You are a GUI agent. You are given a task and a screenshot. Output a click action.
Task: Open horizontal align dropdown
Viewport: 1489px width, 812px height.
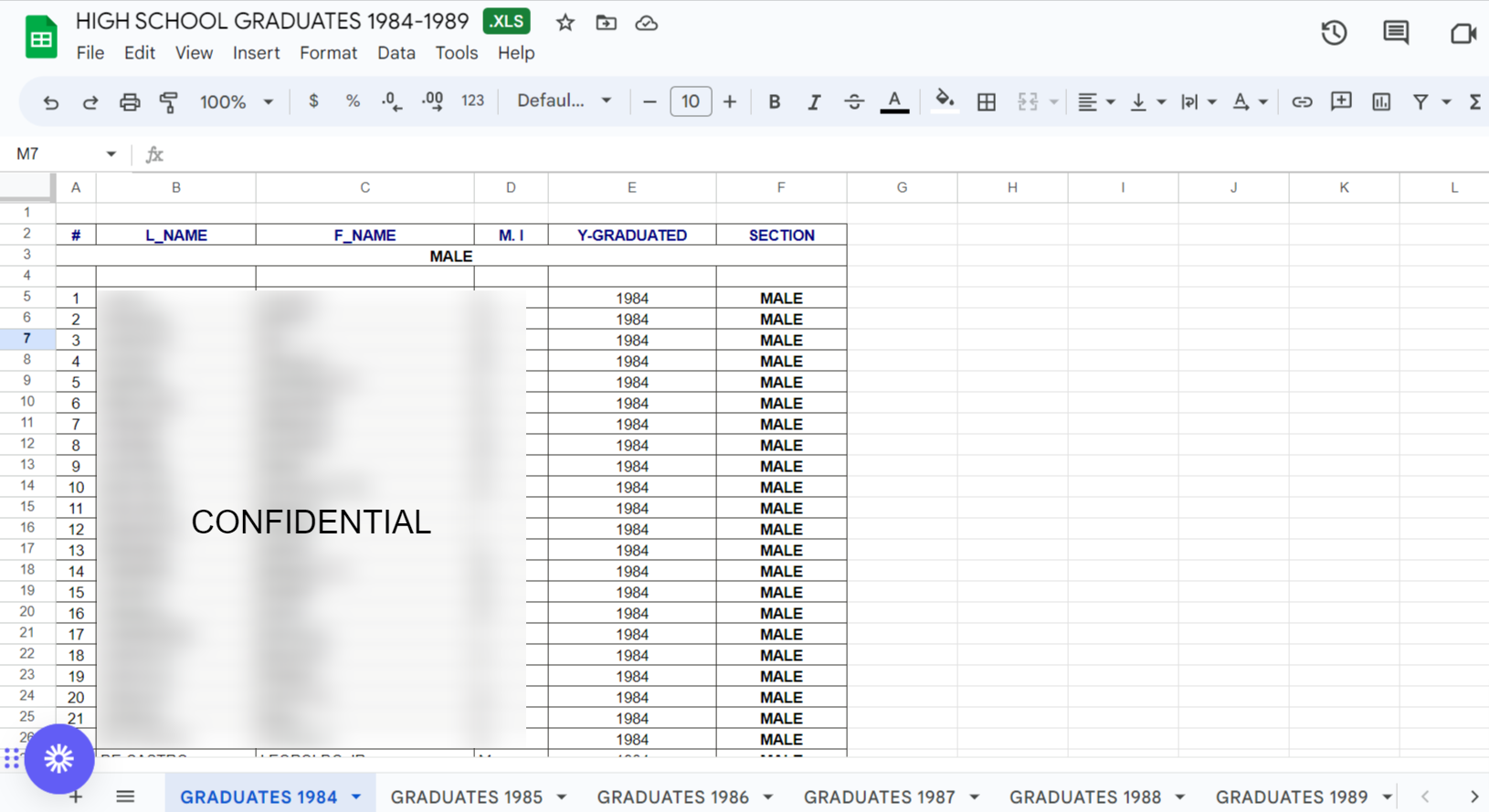point(1095,102)
